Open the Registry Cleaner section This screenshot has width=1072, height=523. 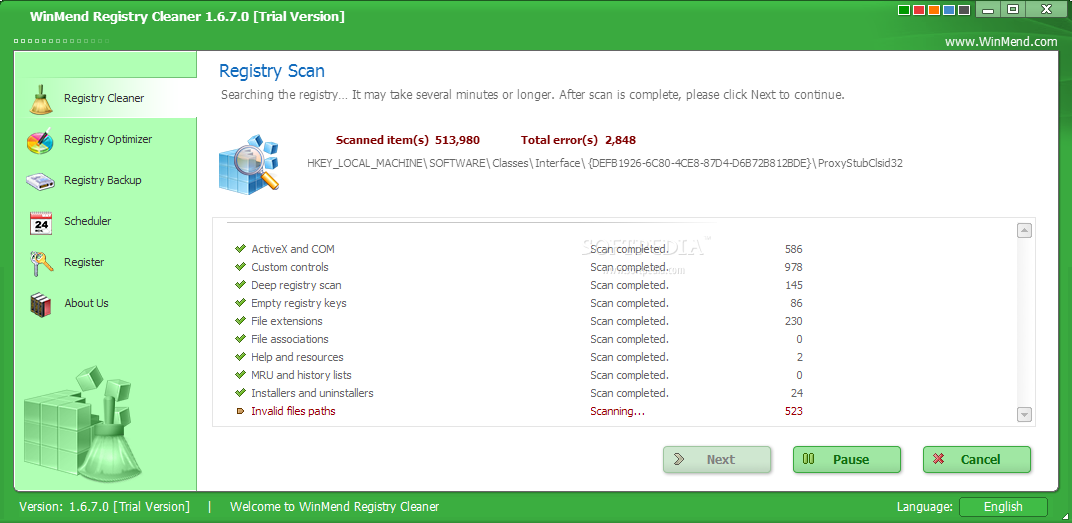click(x=106, y=98)
